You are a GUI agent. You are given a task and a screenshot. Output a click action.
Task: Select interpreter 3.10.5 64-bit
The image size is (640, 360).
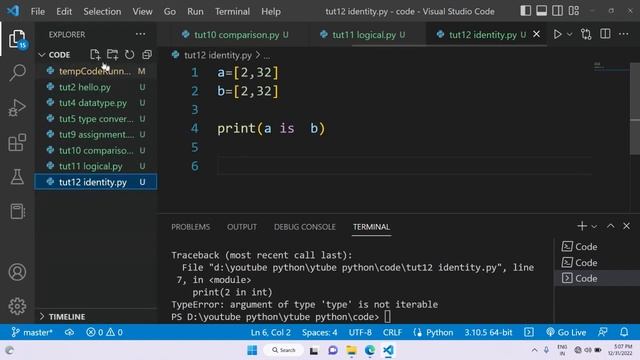point(488,332)
